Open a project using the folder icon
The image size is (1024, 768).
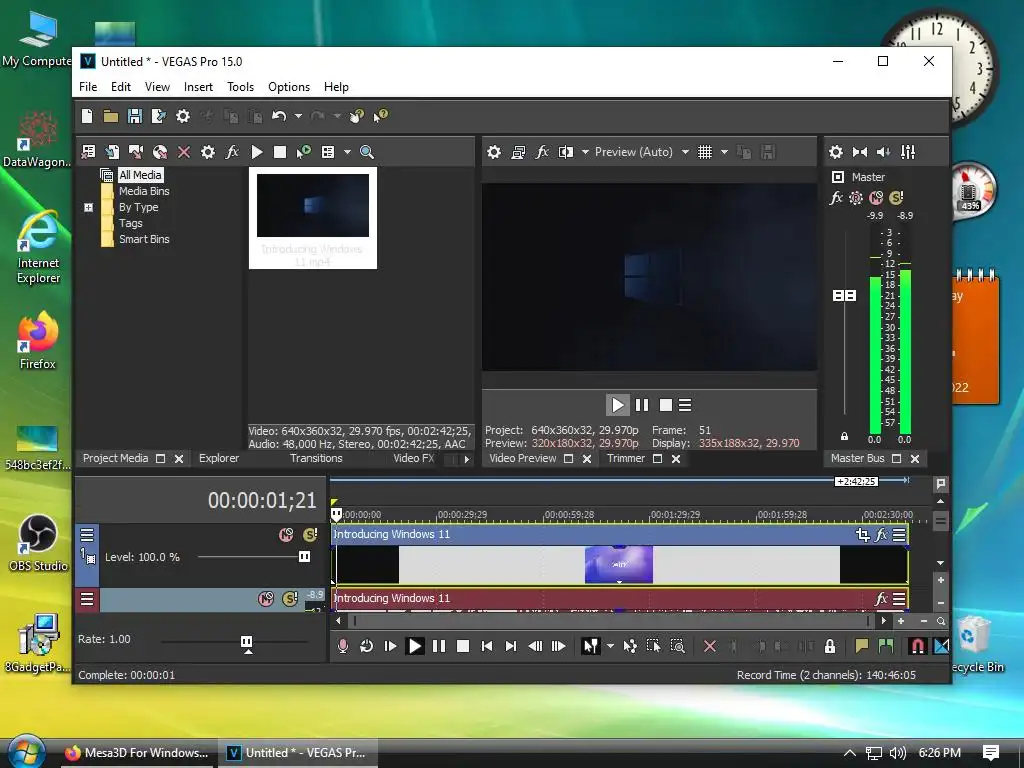point(111,116)
